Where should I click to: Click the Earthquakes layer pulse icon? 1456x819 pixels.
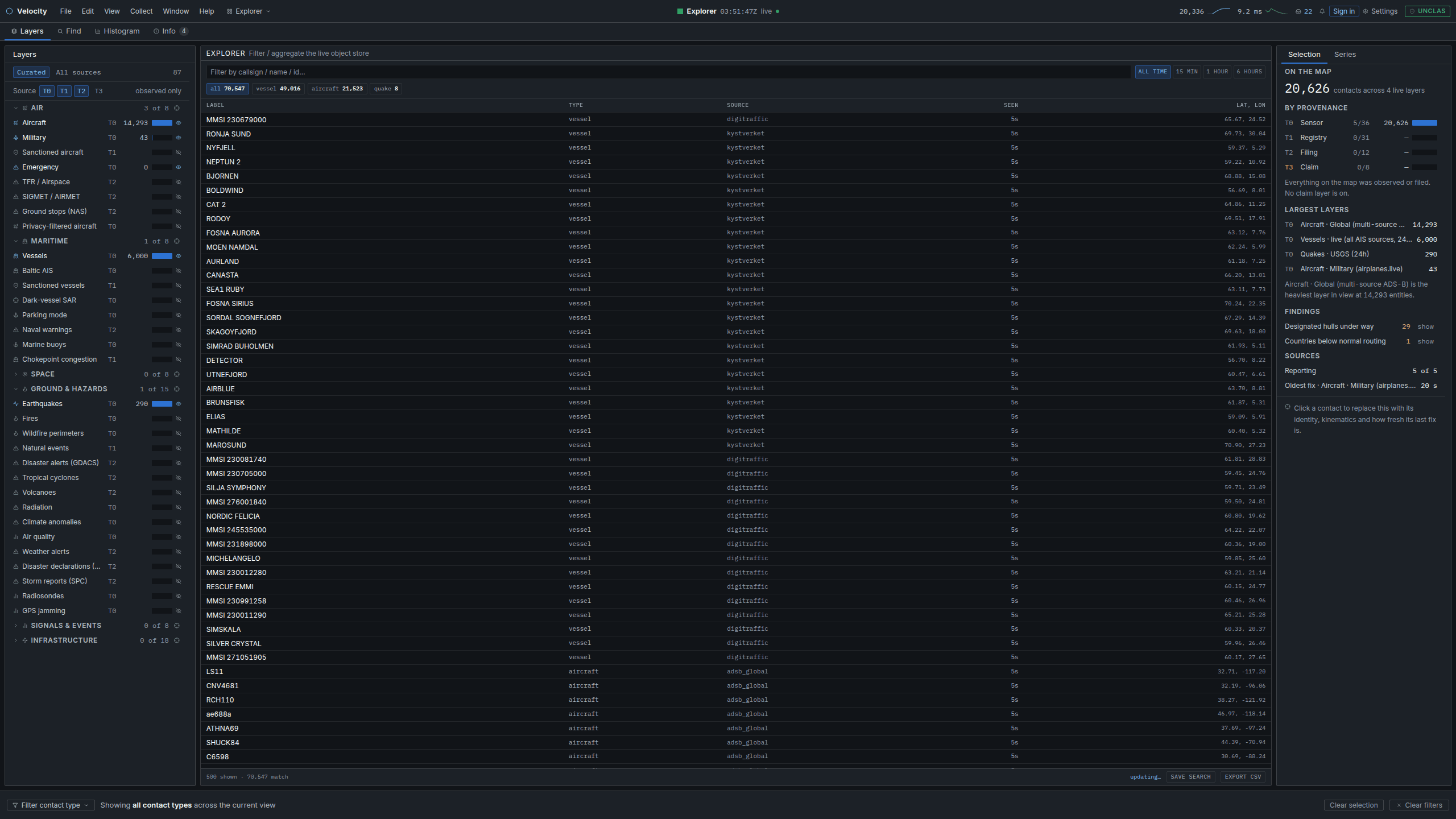16,404
